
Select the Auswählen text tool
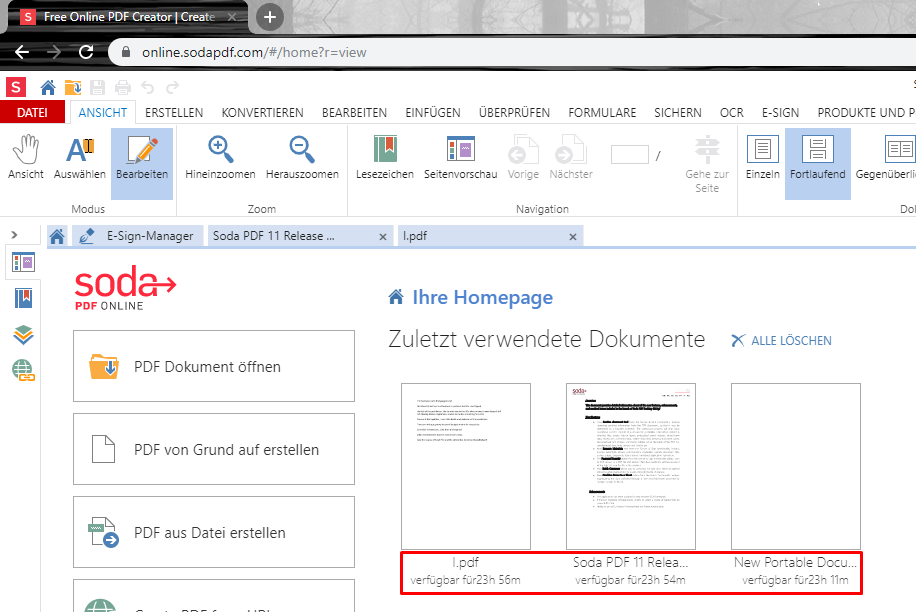80,158
